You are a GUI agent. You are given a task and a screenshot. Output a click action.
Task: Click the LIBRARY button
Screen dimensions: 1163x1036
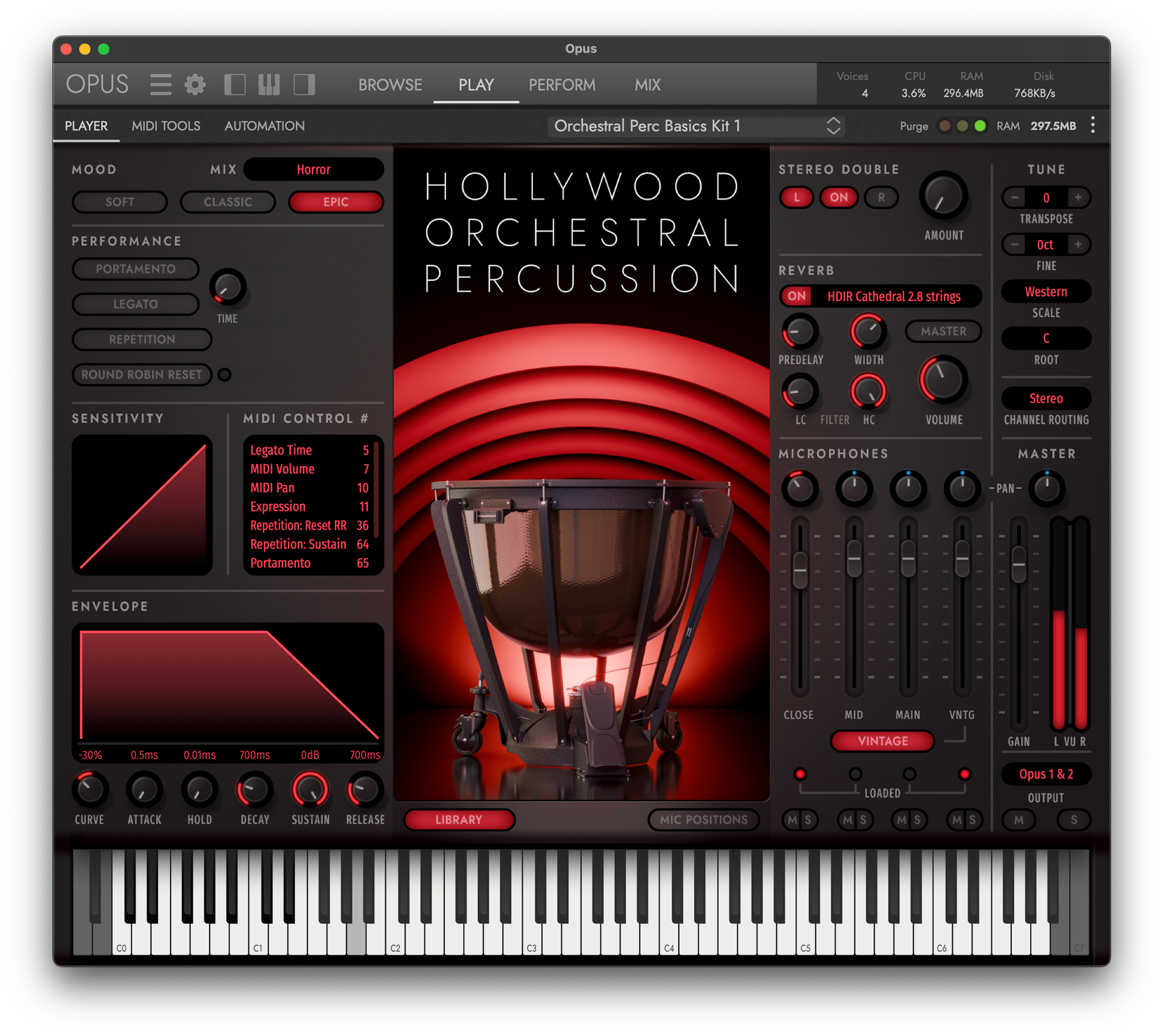pos(459,819)
